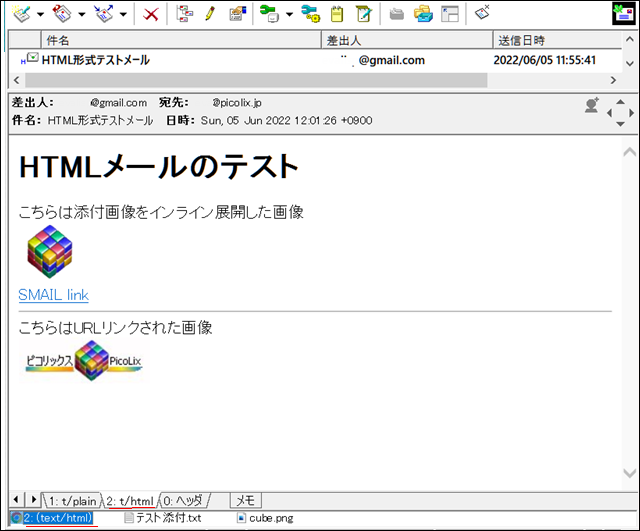Sort mail list by 送信日時 column header
The width and height of the screenshot is (640, 531).
click(558, 40)
